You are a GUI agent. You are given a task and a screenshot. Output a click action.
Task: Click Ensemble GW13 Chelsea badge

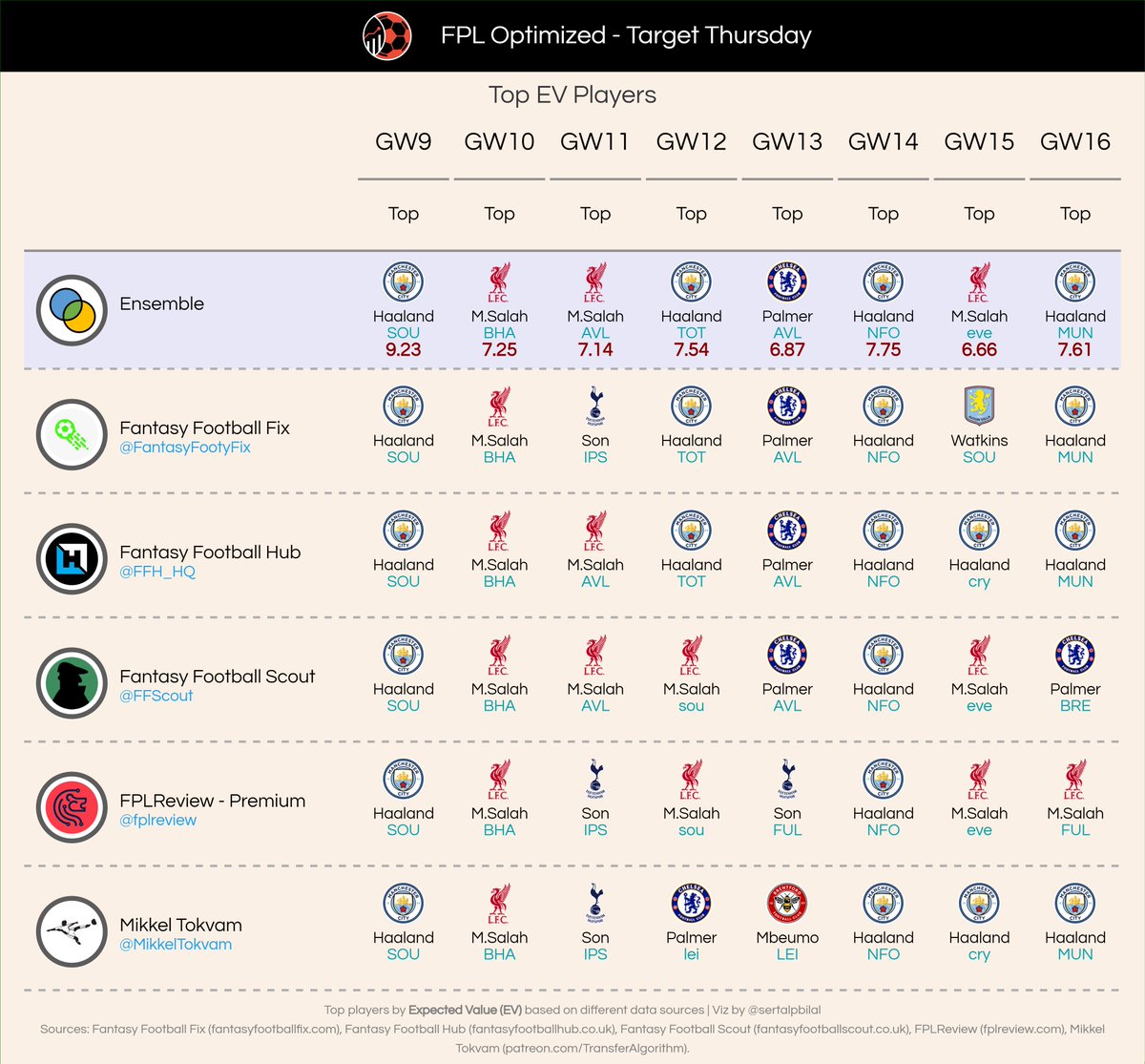pyautogui.click(x=787, y=282)
